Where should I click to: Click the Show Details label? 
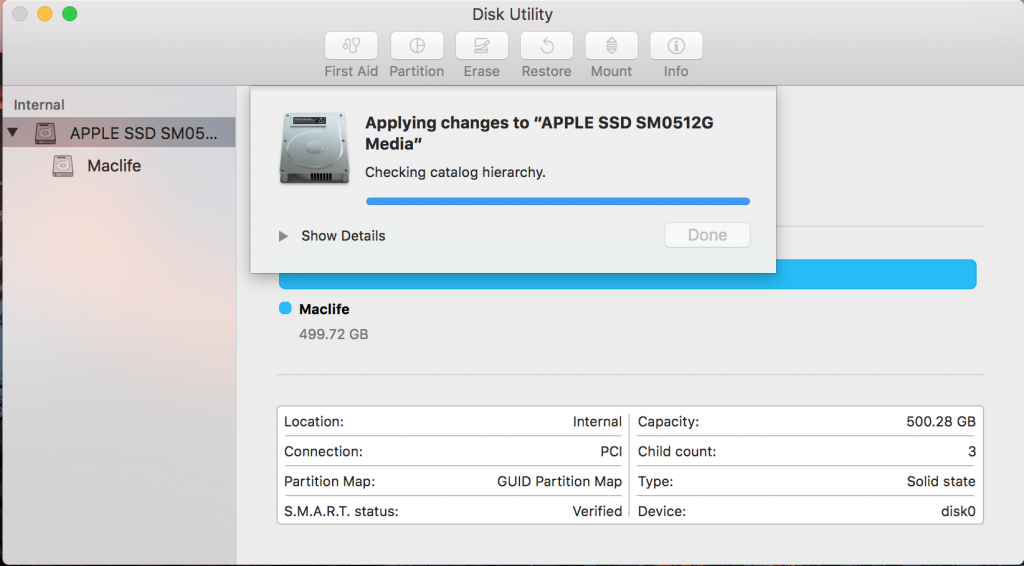(343, 236)
